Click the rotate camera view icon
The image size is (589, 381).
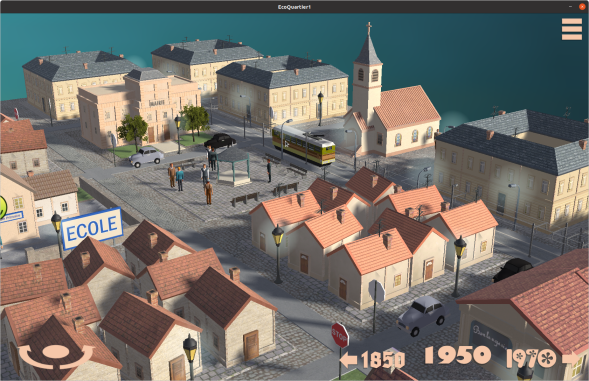click(x=56, y=355)
